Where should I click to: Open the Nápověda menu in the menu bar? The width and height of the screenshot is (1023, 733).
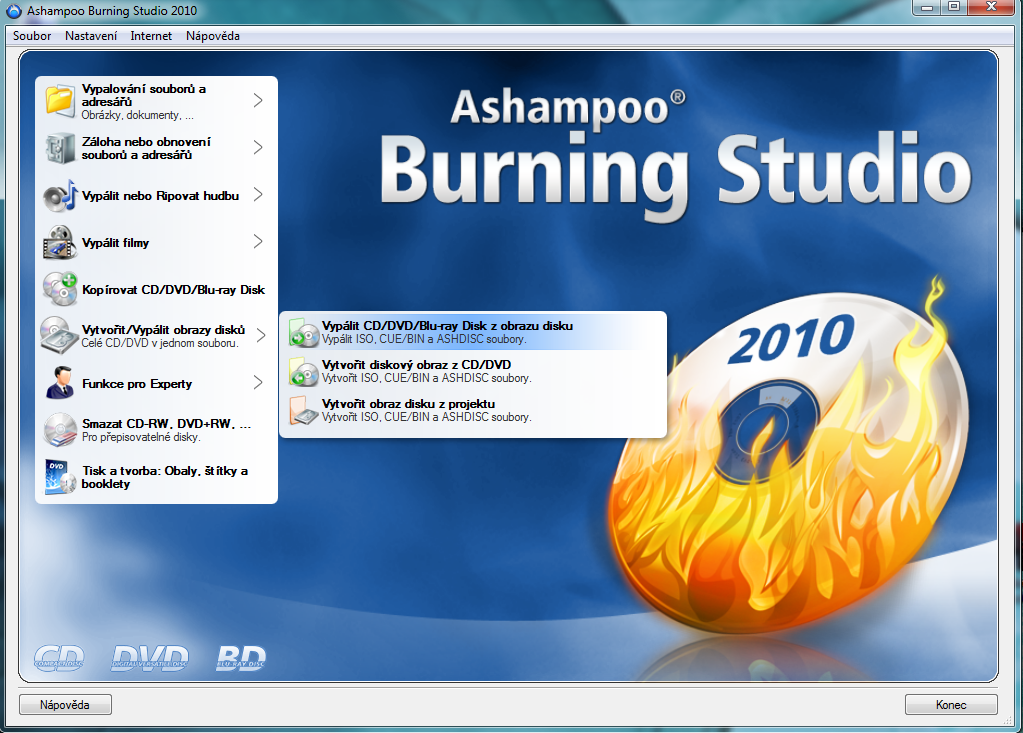pyautogui.click(x=213, y=36)
